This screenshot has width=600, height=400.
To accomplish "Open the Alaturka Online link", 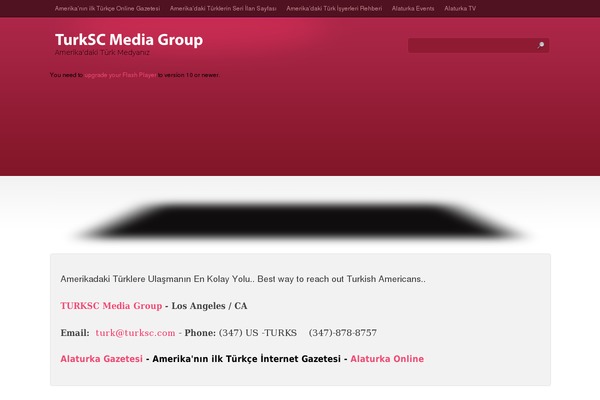I will (387, 359).
